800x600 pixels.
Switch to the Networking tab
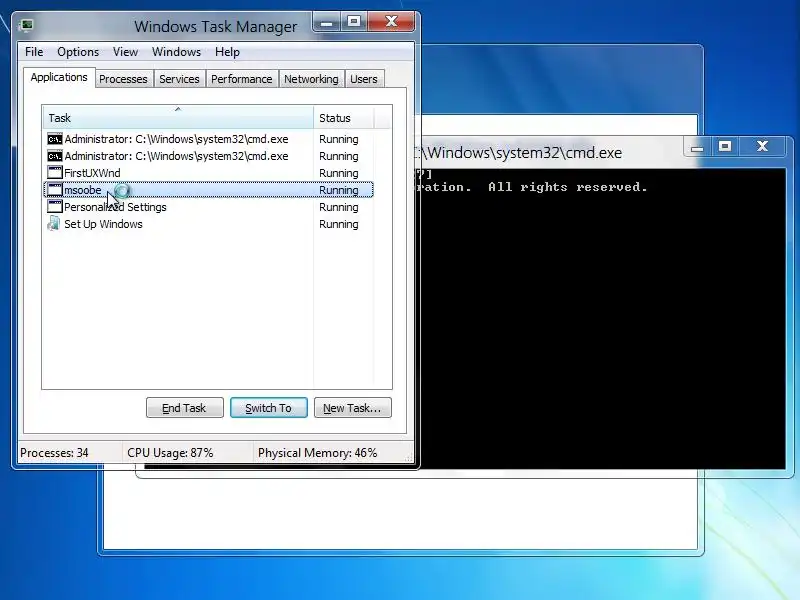[311, 79]
